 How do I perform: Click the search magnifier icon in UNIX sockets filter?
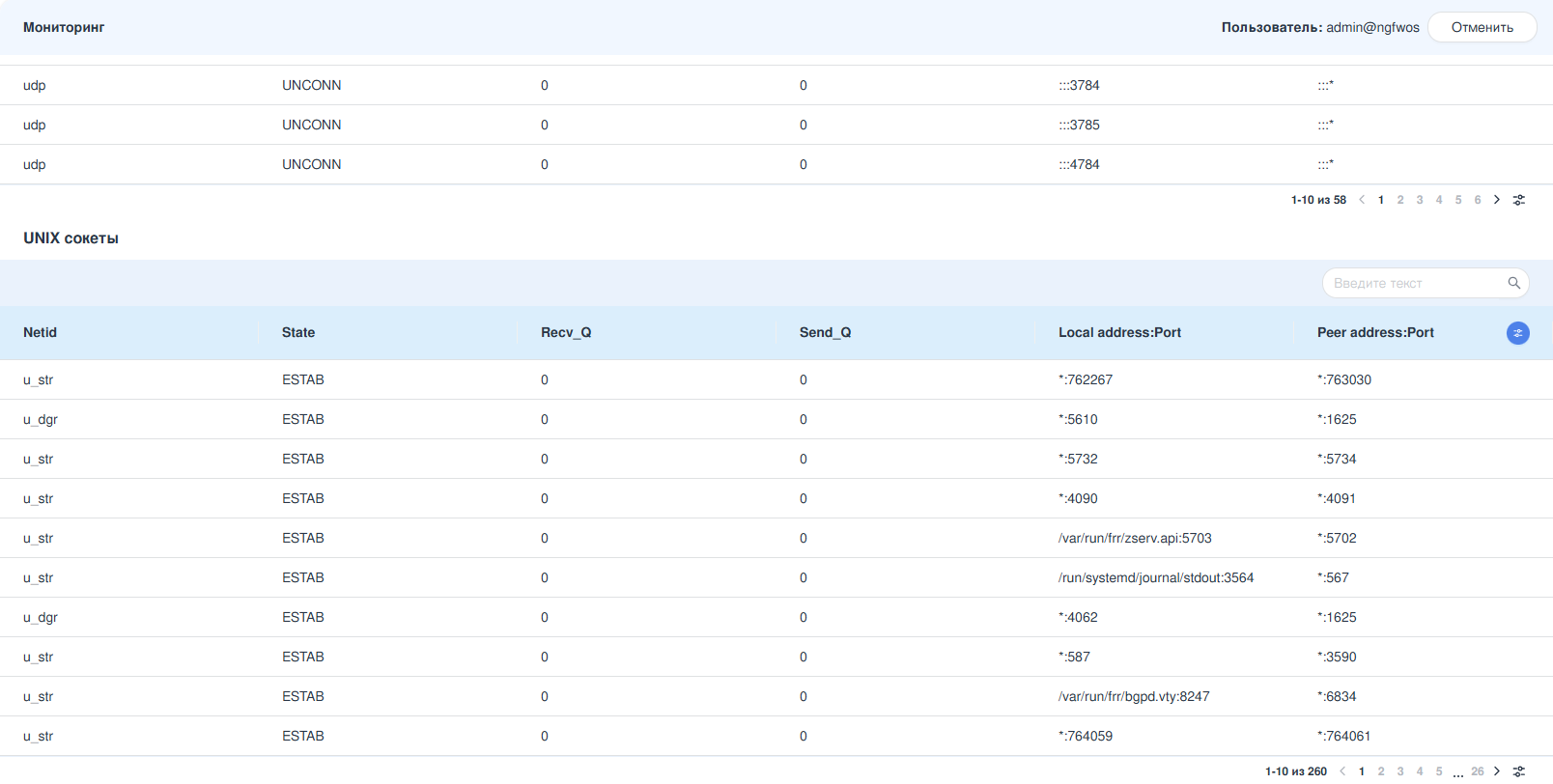pyautogui.click(x=1513, y=283)
